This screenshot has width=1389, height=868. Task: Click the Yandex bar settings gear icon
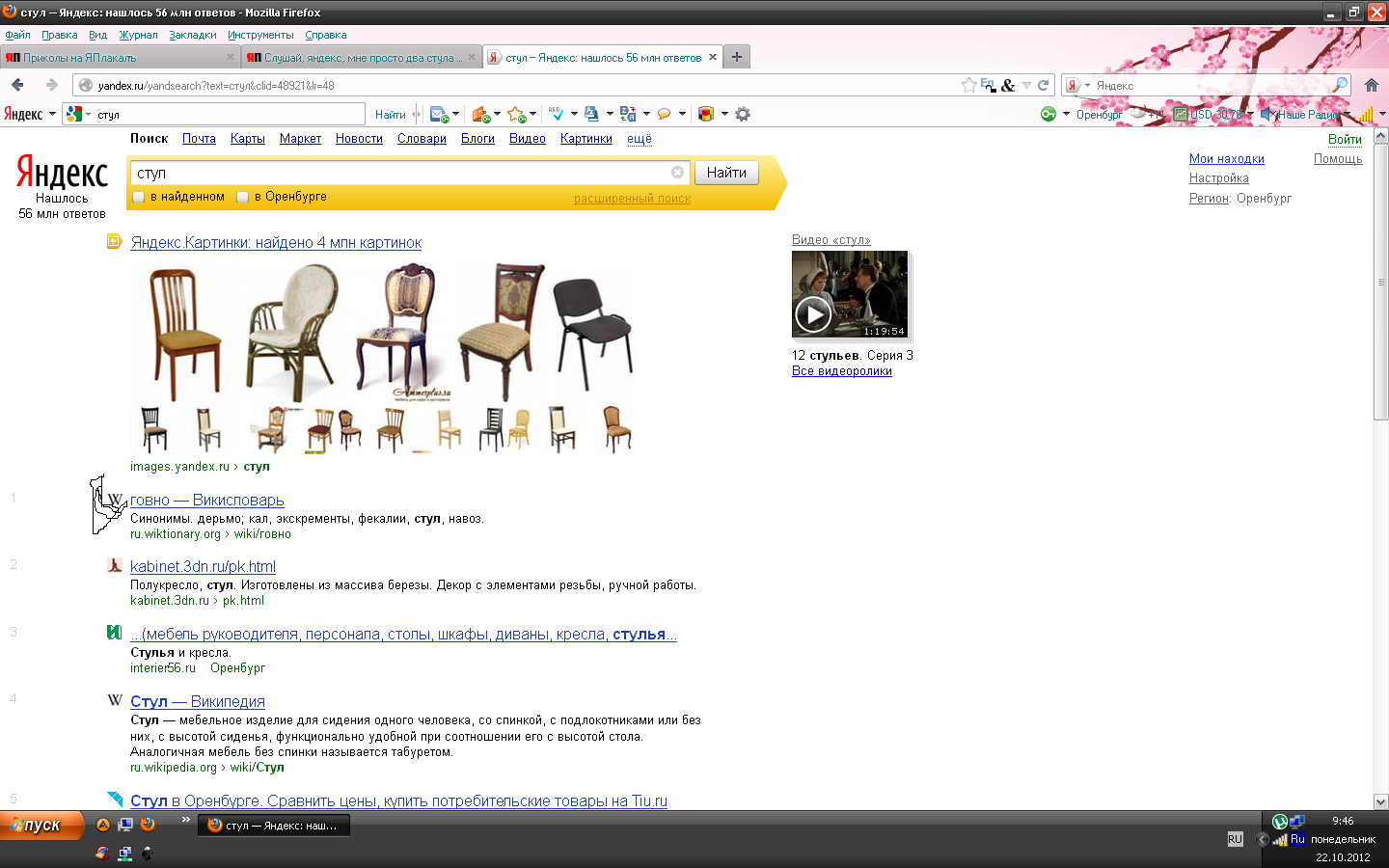pyautogui.click(x=743, y=114)
